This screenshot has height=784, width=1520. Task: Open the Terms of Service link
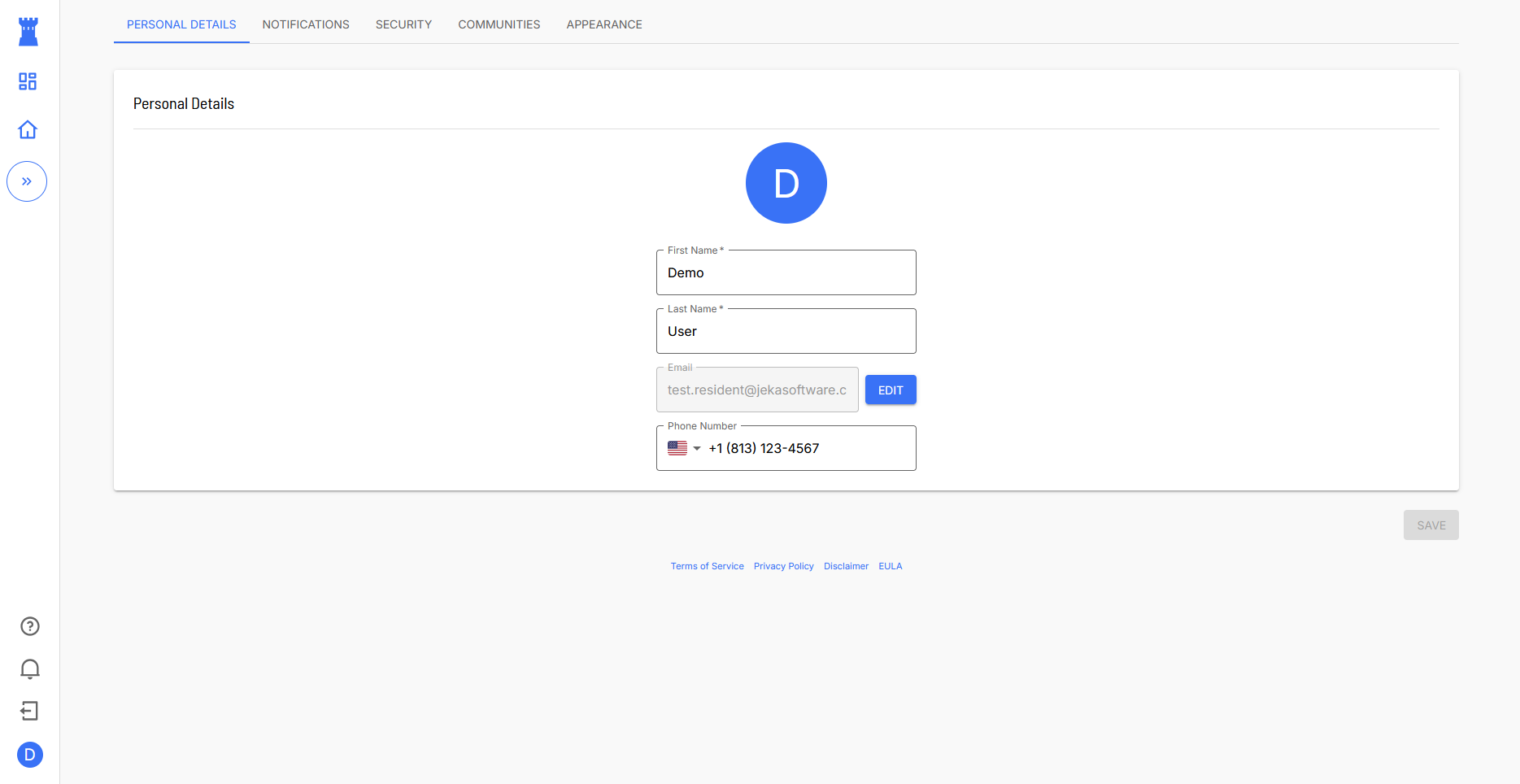(x=707, y=566)
